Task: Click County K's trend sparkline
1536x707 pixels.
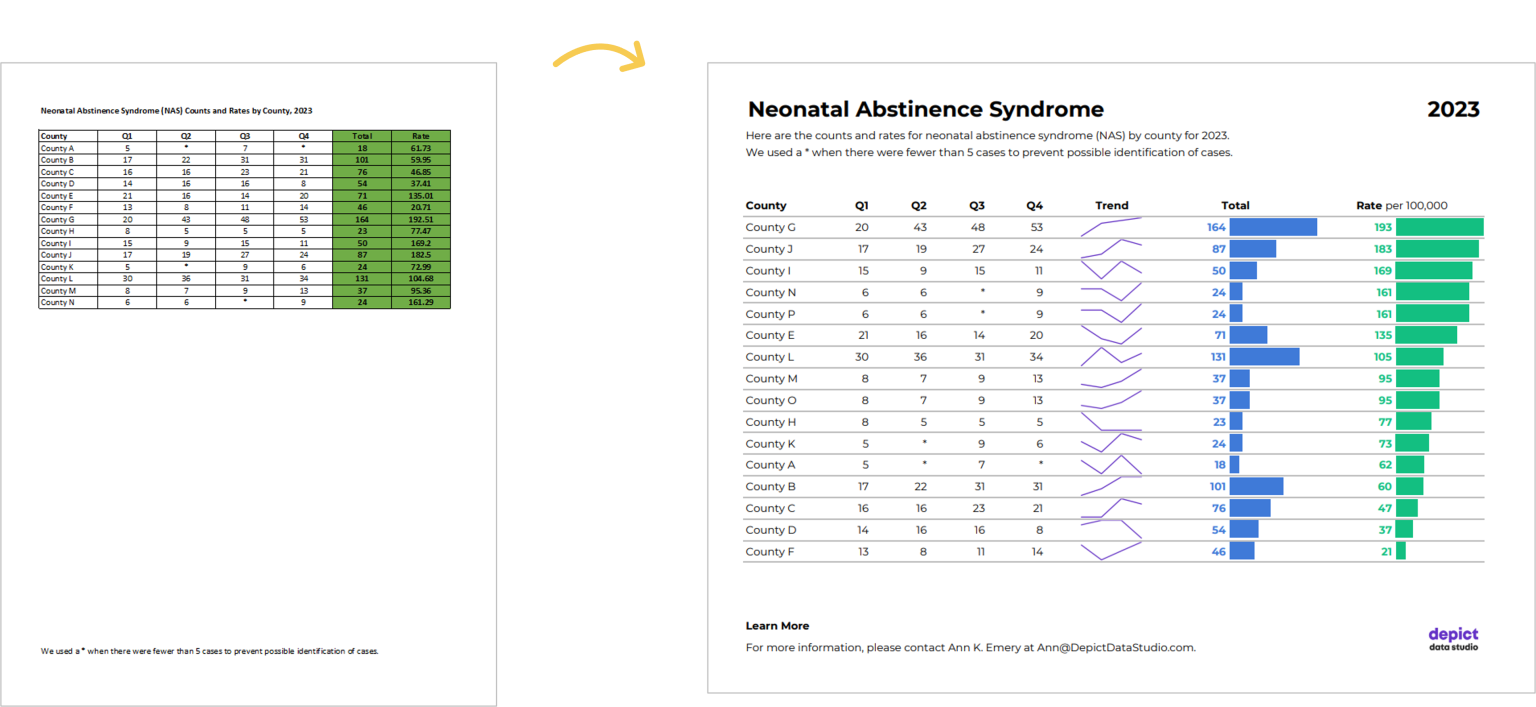Action: click(1112, 443)
